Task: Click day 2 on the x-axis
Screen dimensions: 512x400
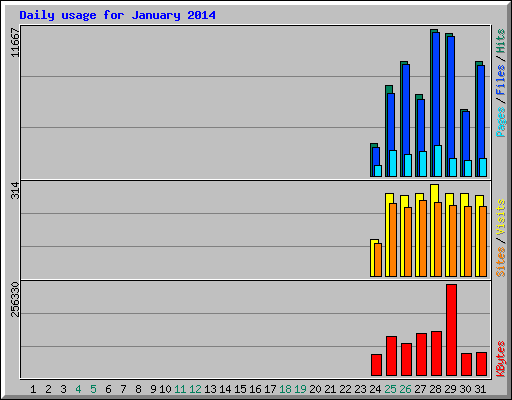Action: [x=48, y=389]
